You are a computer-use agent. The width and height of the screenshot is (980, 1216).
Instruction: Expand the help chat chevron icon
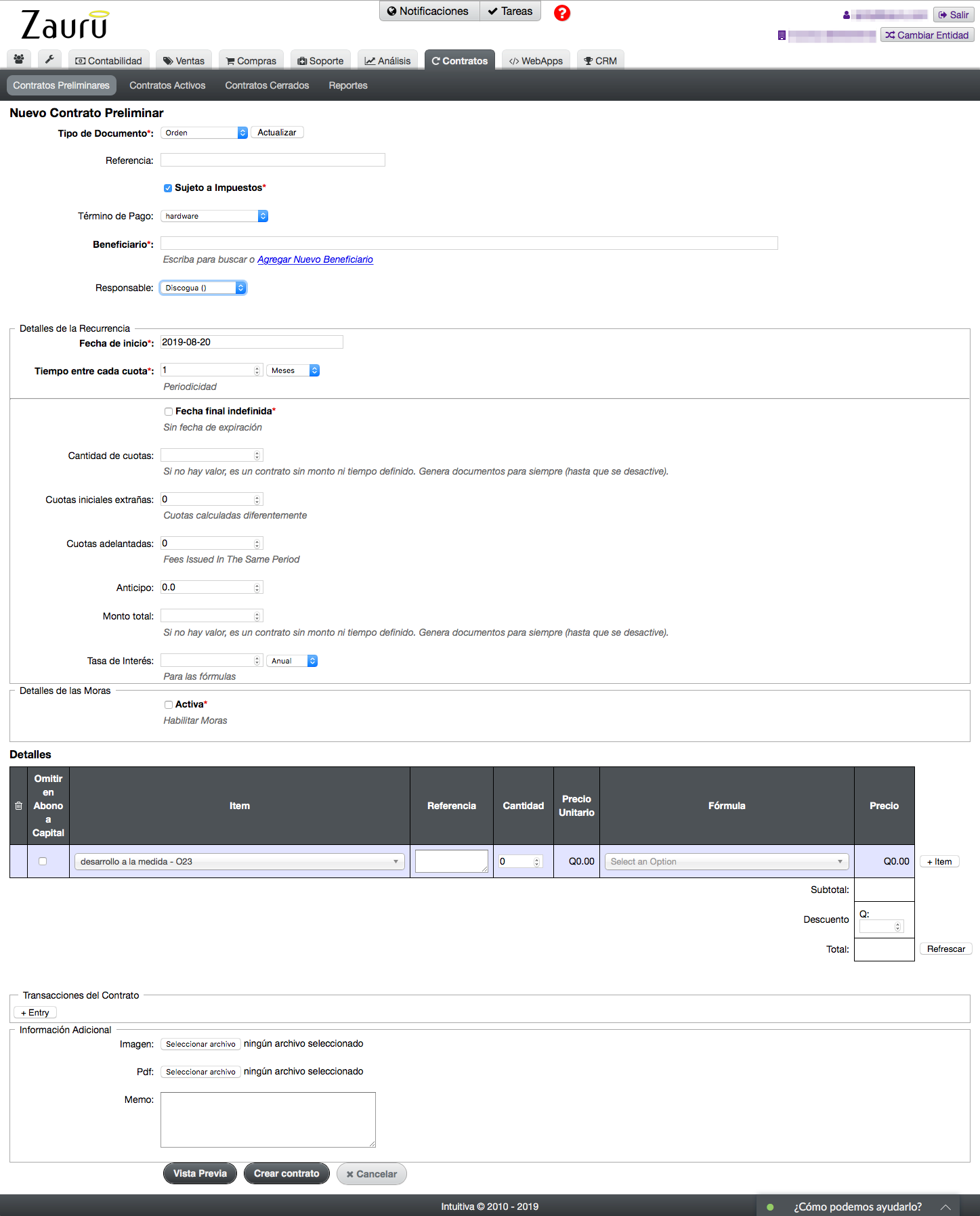(x=945, y=1207)
